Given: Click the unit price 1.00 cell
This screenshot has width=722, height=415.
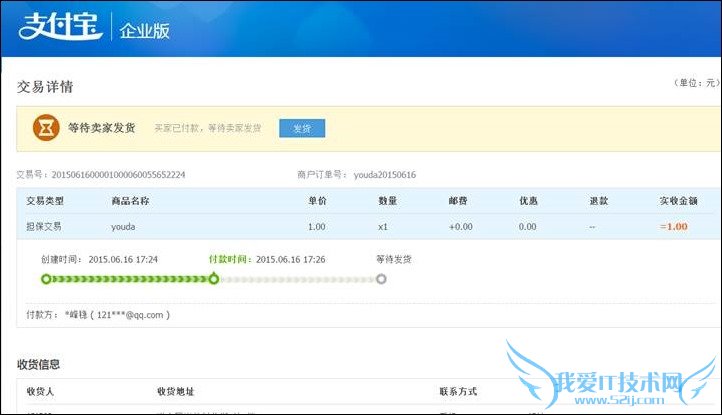Looking at the screenshot, I should (x=317, y=227).
